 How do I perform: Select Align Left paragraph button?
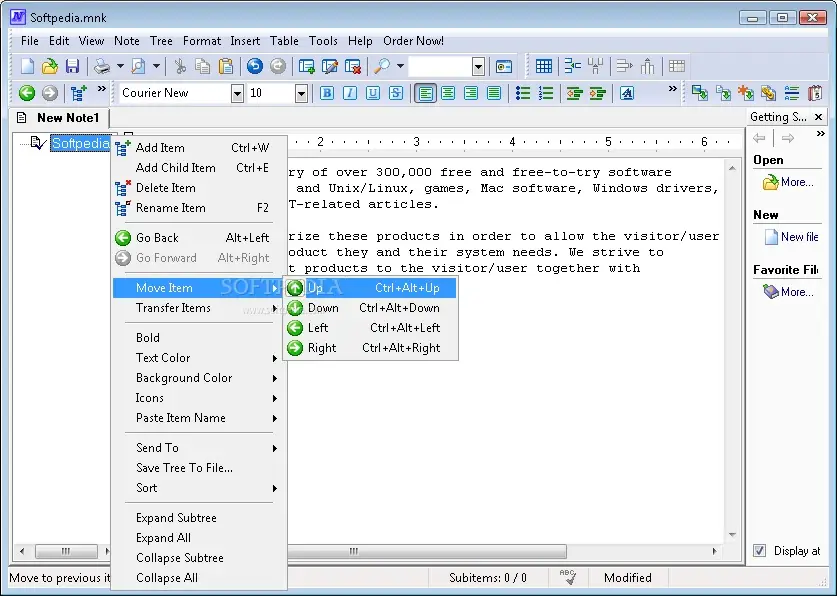point(425,93)
